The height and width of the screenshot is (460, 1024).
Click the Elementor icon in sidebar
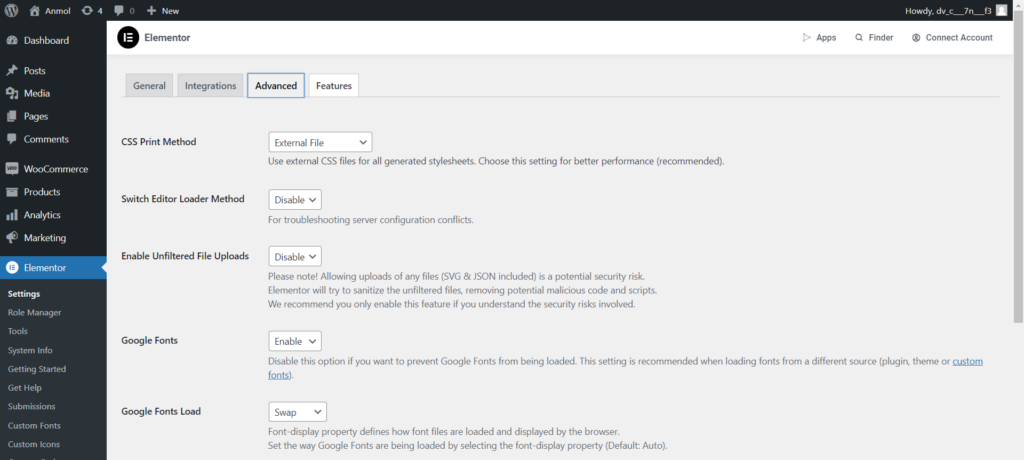tap(11, 267)
